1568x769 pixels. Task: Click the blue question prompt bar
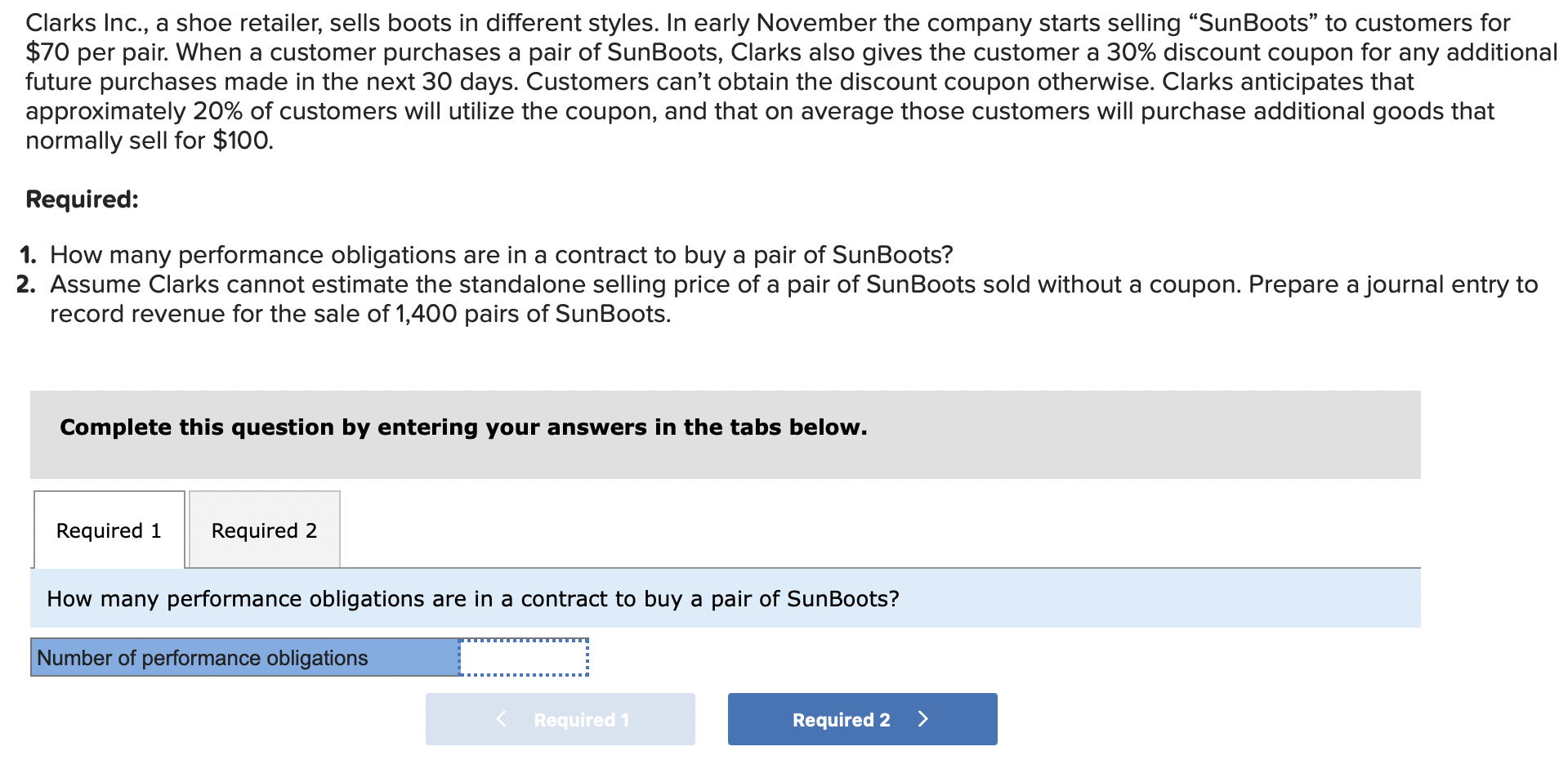coord(724,599)
